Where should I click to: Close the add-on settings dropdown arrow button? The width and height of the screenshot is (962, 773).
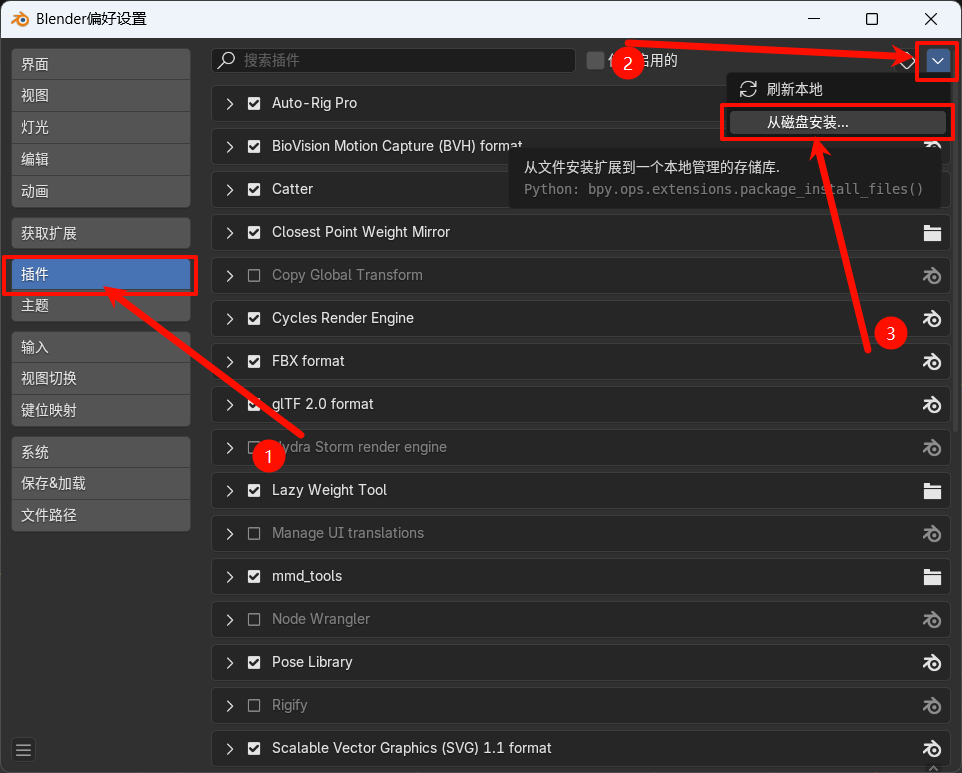pyautogui.click(x=937, y=61)
